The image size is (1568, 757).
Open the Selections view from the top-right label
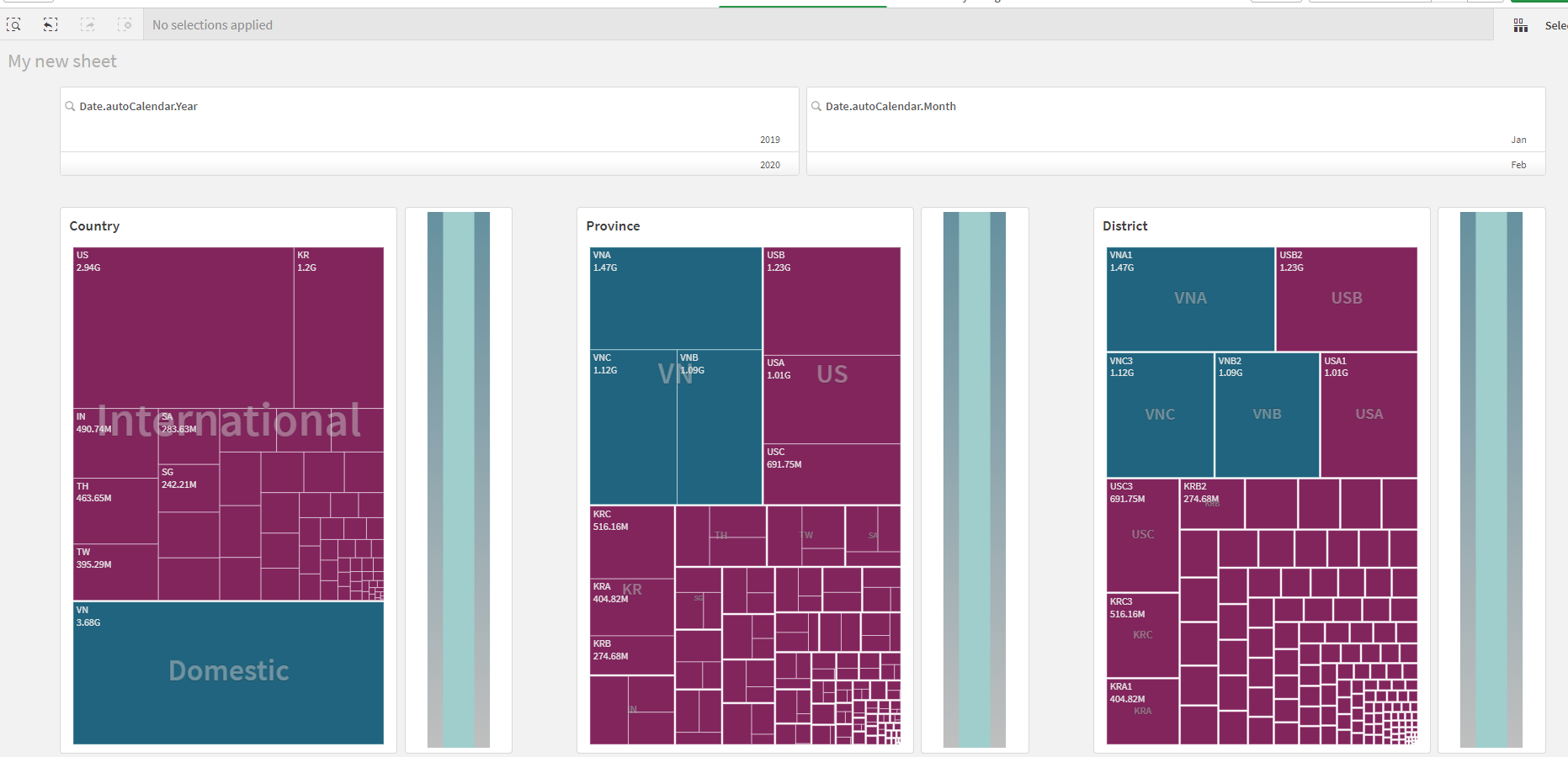(1556, 25)
